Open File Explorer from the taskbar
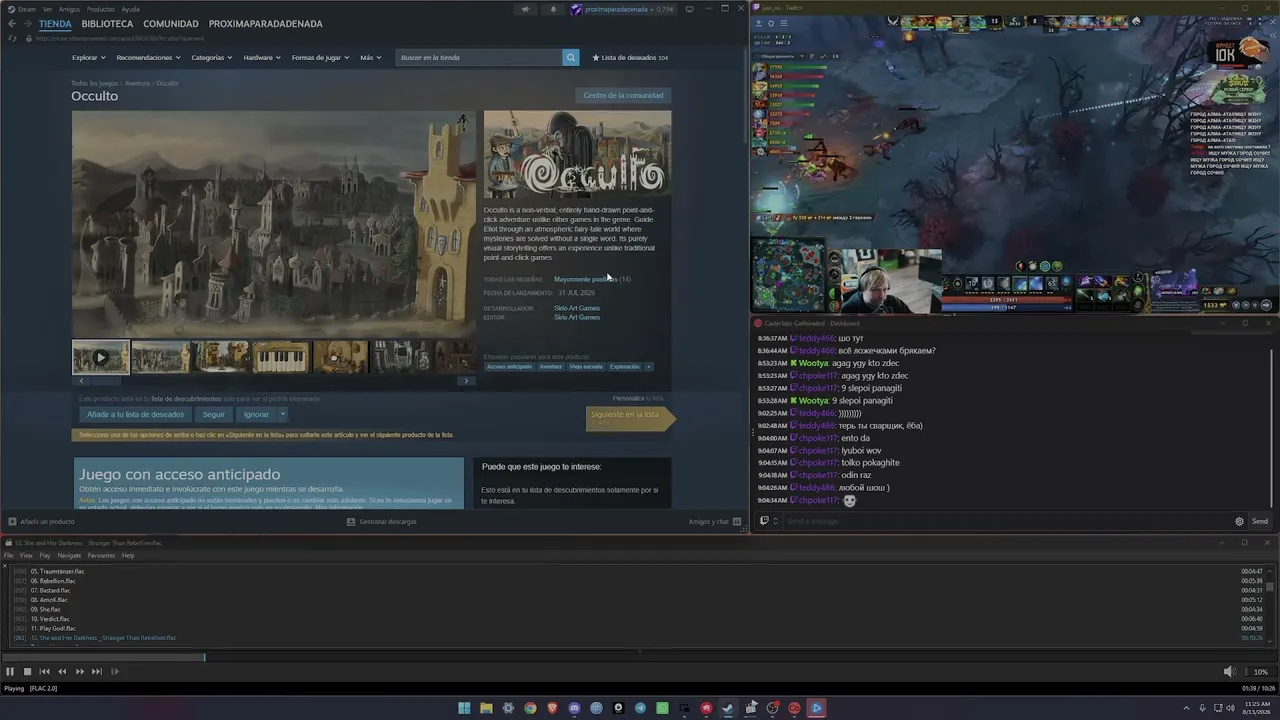The image size is (1280, 720). pyautogui.click(x=486, y=708)
